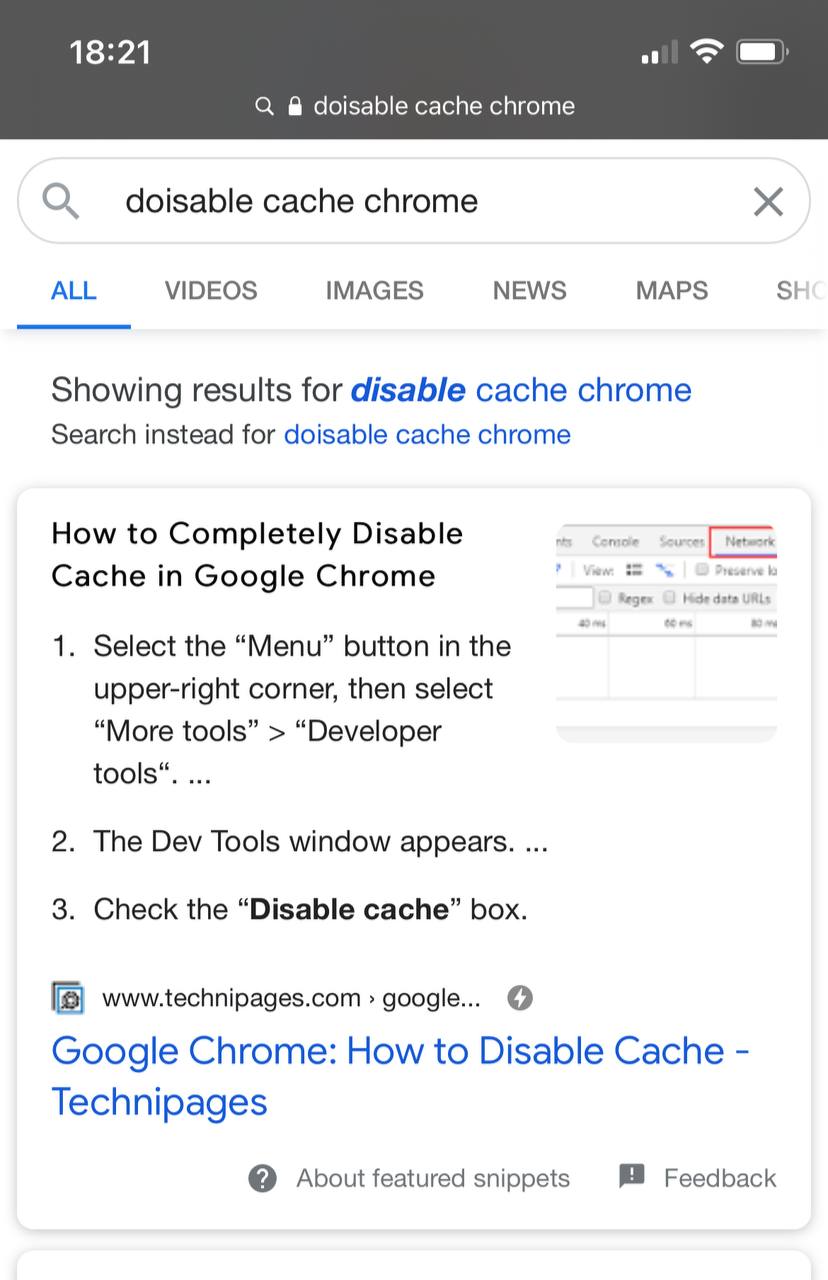Image resolution: width=828 pixels, height=1280 pixels.
Task: Tap the Wi-Fi status icon
Action: point(708,52)
